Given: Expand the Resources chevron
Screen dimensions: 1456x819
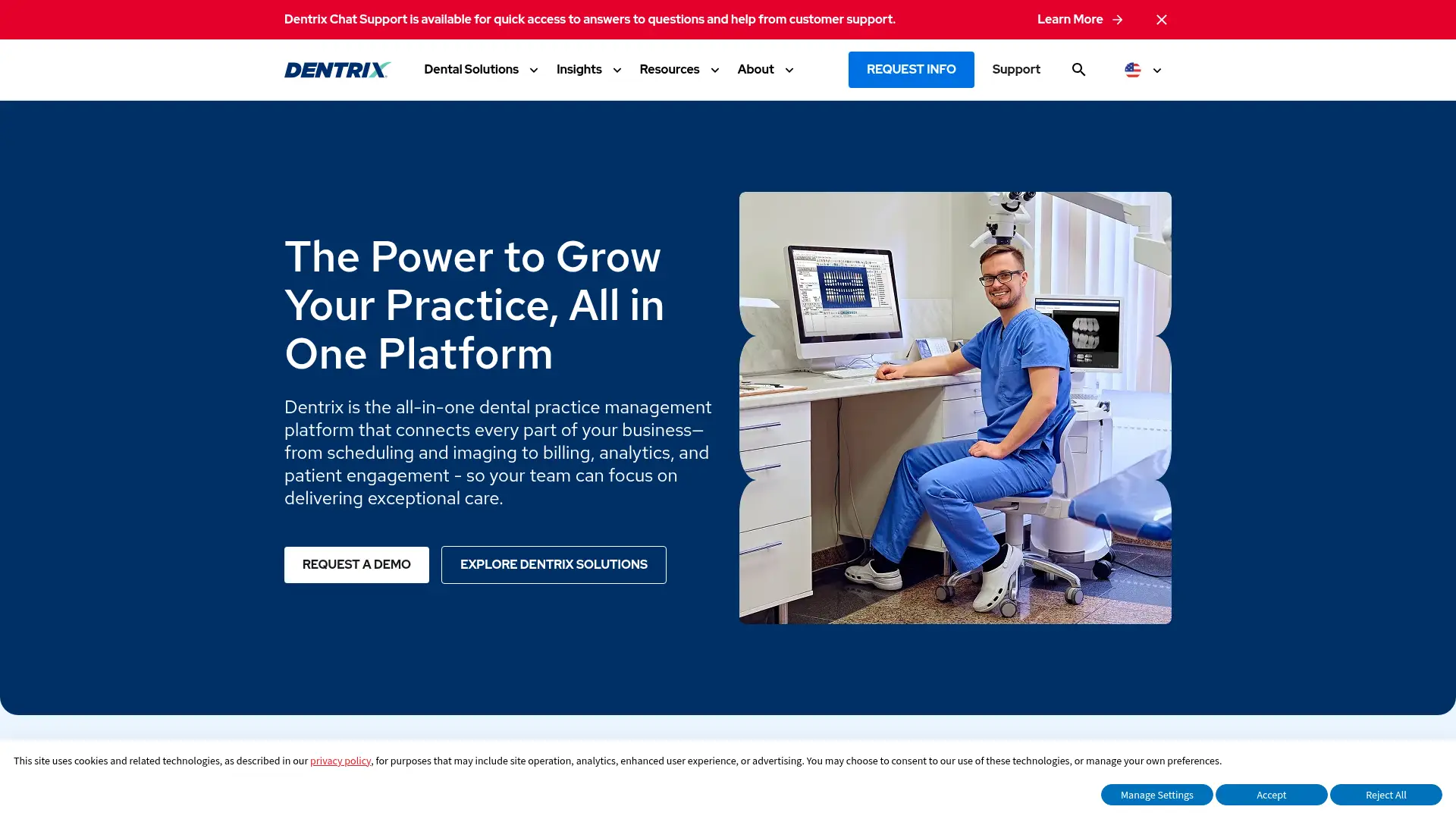Looking at the screenshot, I should coord(714,70).
